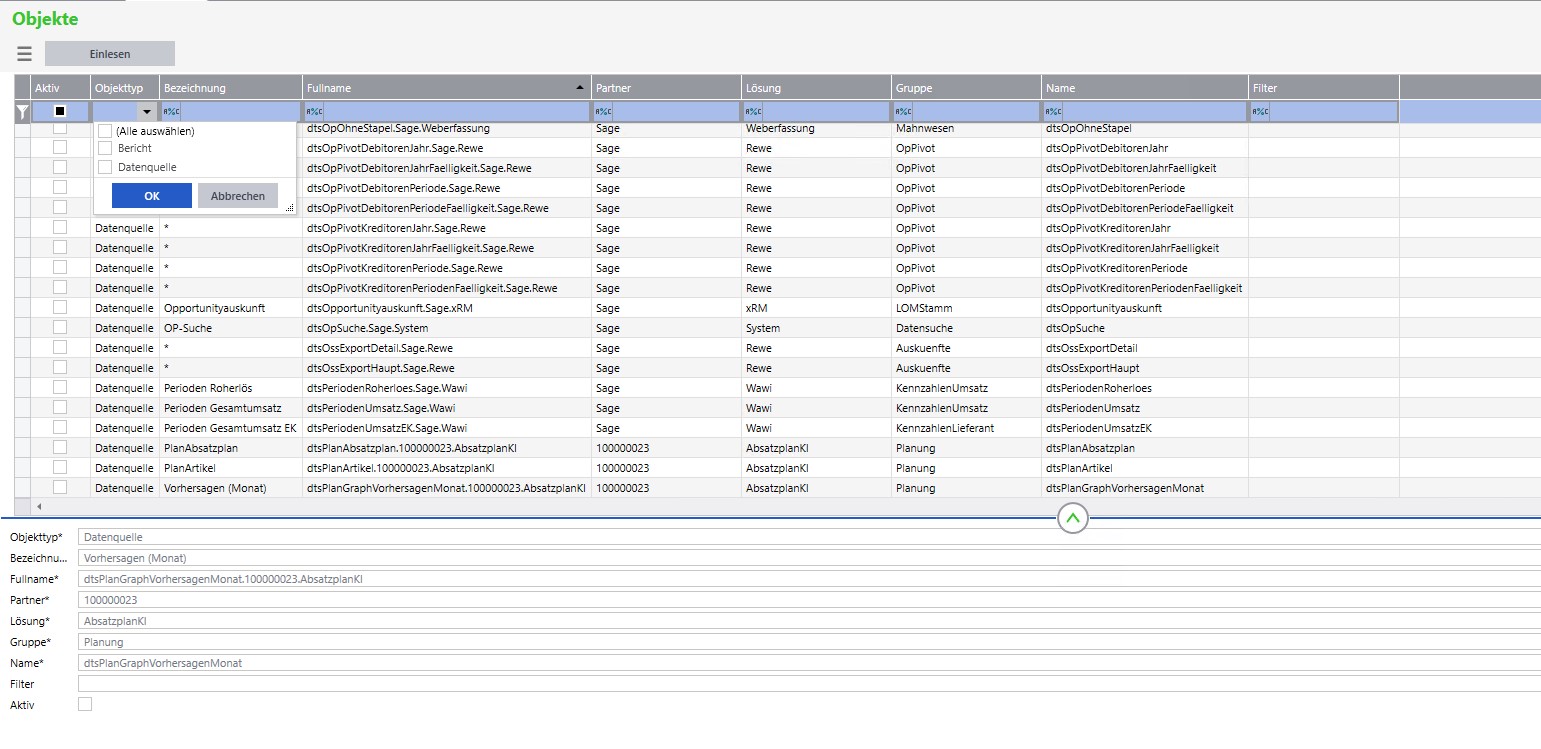Sort by Aktiv column header
Screen dimensions: 1541x749
click(x=61, y=88)
